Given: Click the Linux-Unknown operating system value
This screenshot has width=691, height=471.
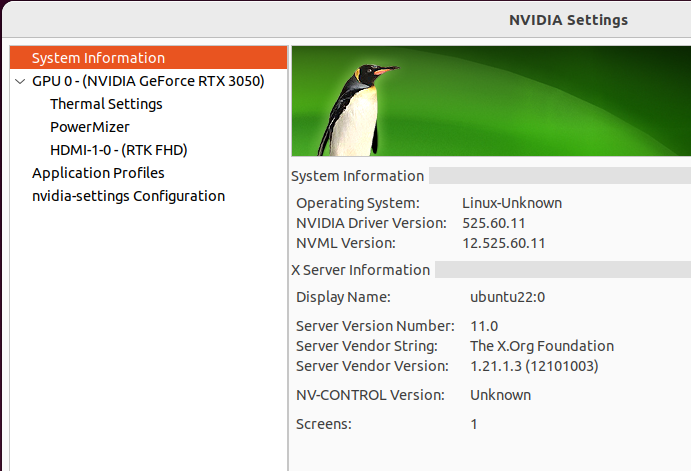Looking at the screenshot, I should pyautogui.click(x=512, y=203).
